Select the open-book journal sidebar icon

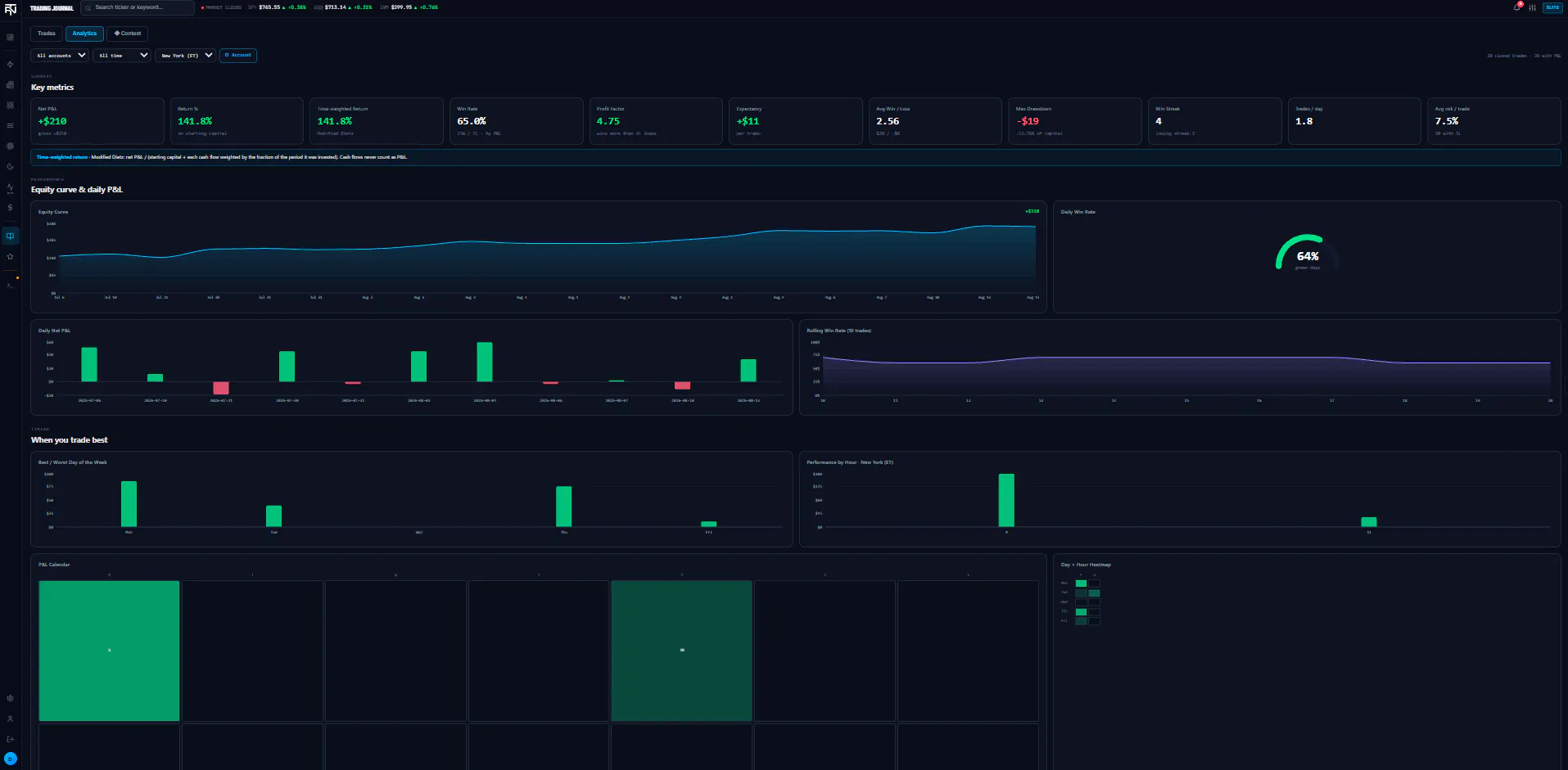pos(10,236)
